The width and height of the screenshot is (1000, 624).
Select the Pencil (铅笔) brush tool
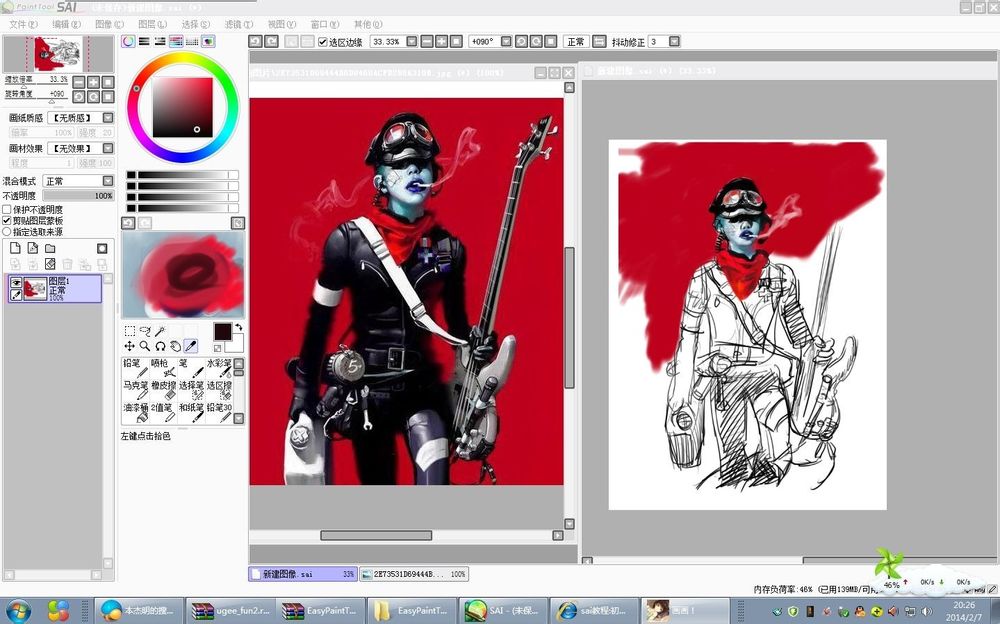135,368
